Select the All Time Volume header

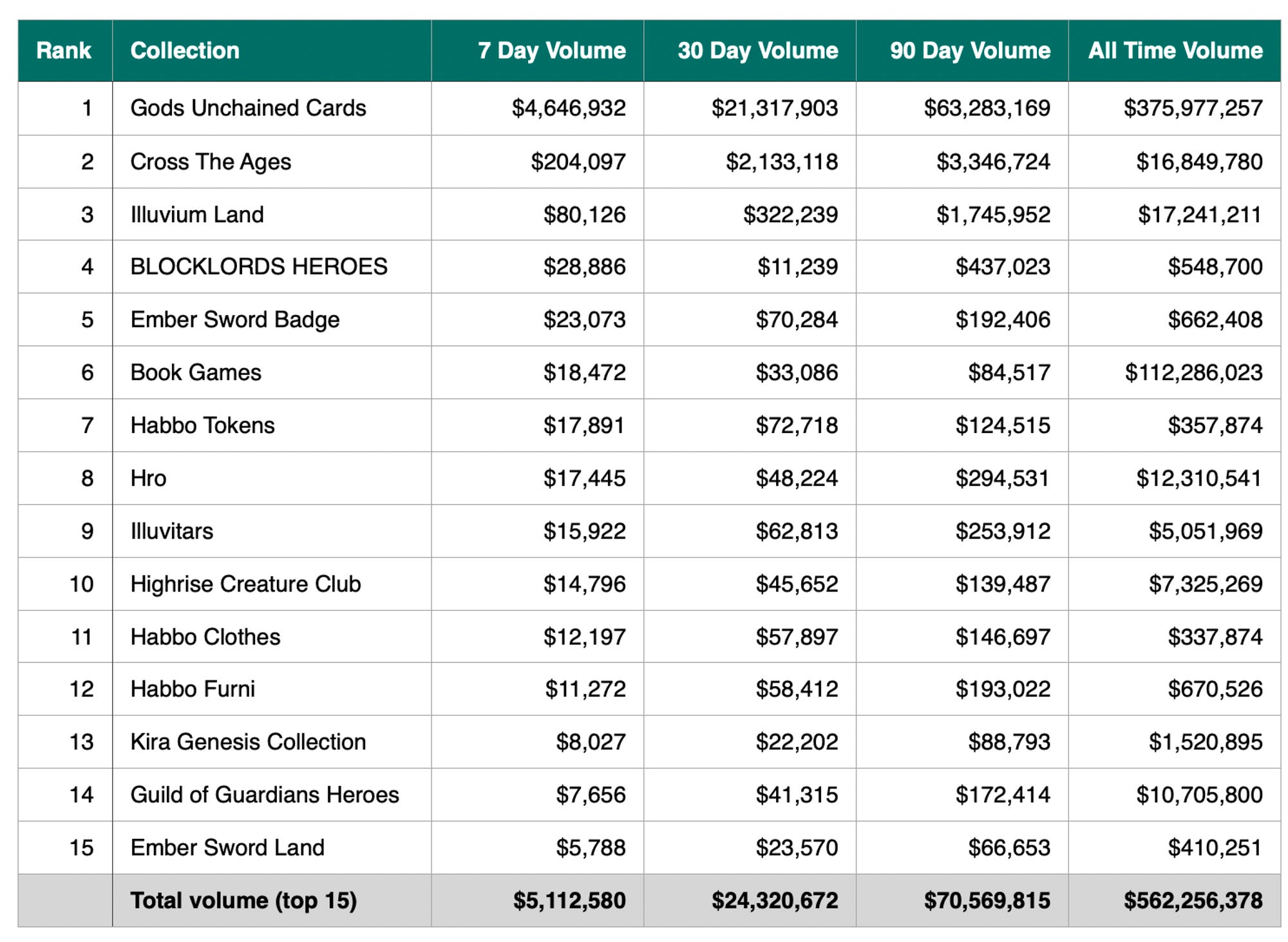point(1175,50)
